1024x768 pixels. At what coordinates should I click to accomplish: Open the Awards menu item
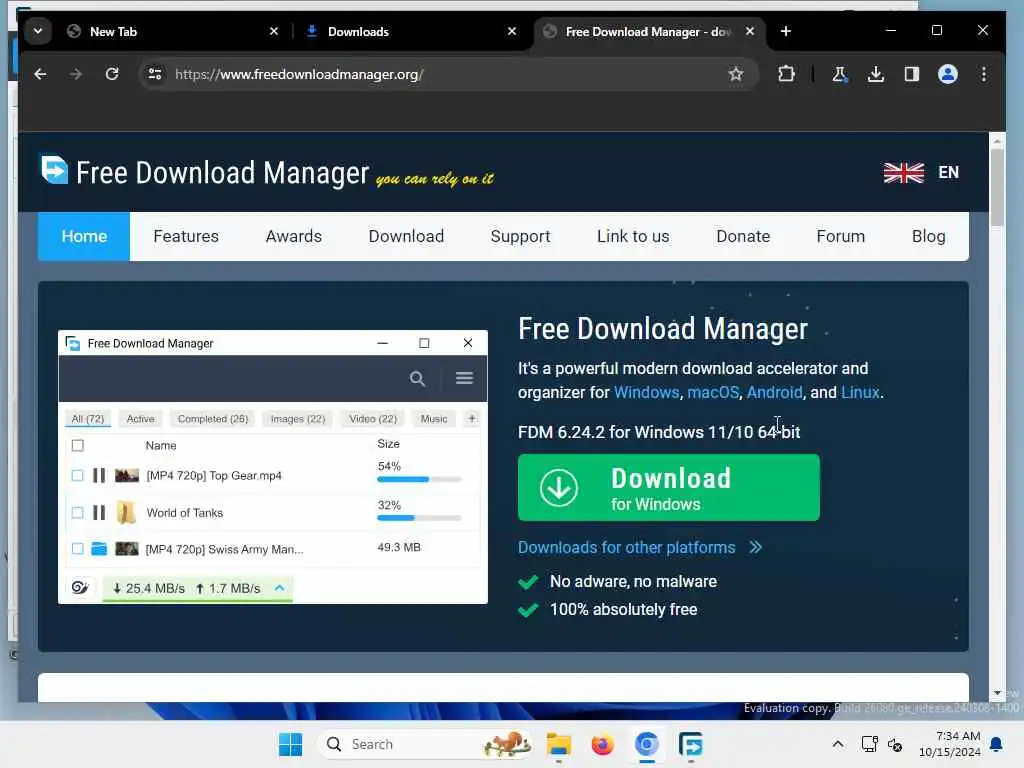294,236
